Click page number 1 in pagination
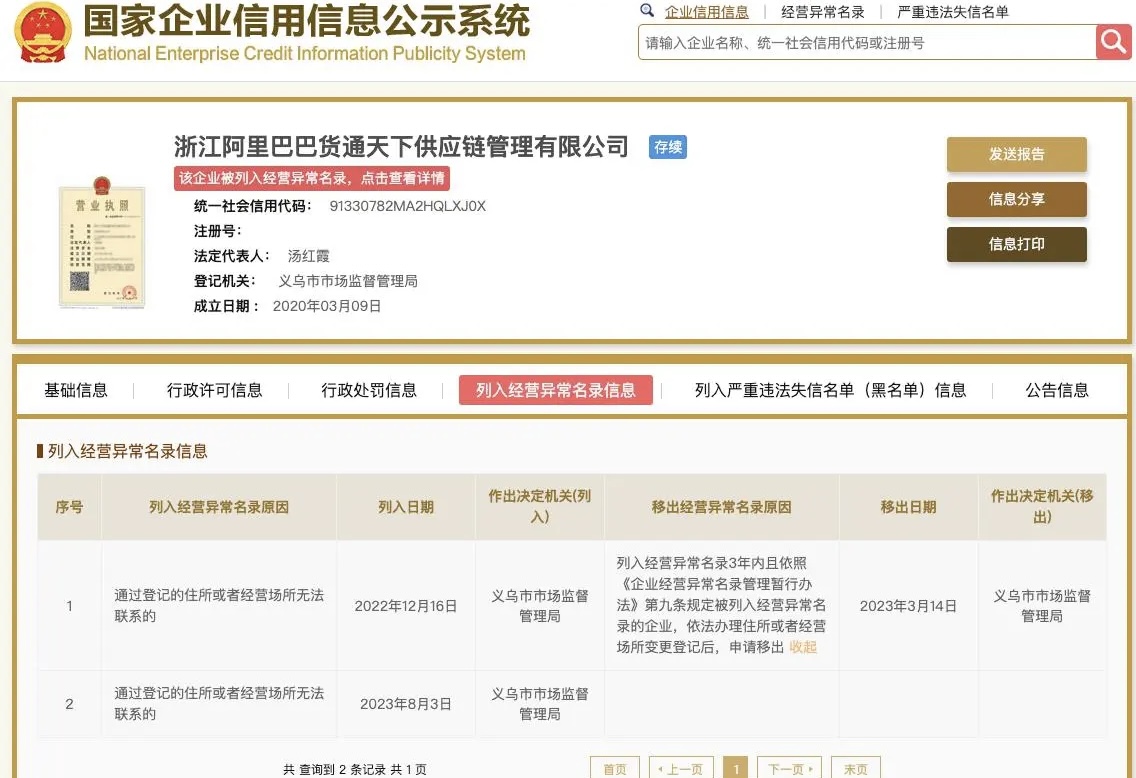This screenshot has width=1136, height=778. 735,769
